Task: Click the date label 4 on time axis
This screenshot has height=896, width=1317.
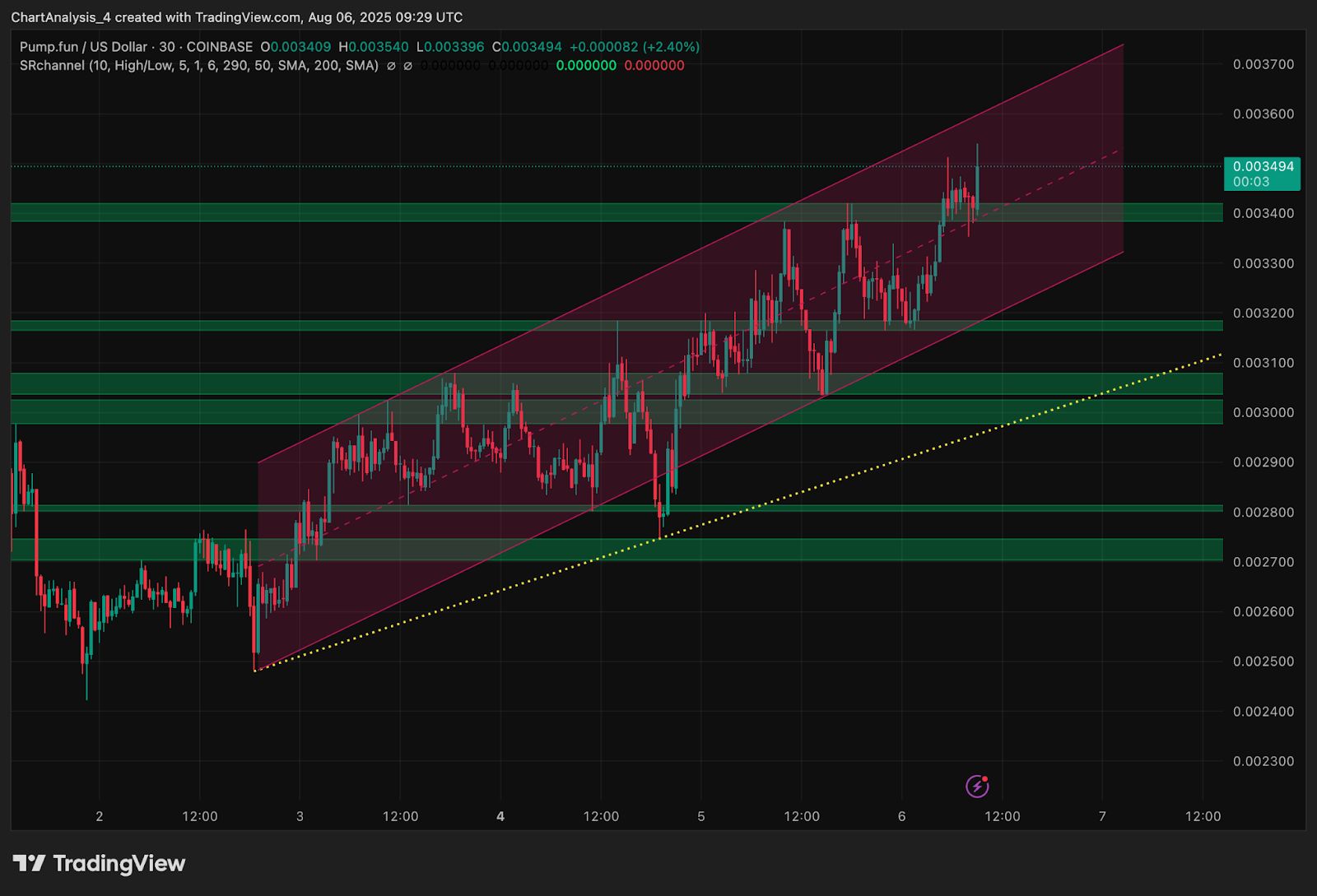Action: pyautogui.click(x=500, y=816)
